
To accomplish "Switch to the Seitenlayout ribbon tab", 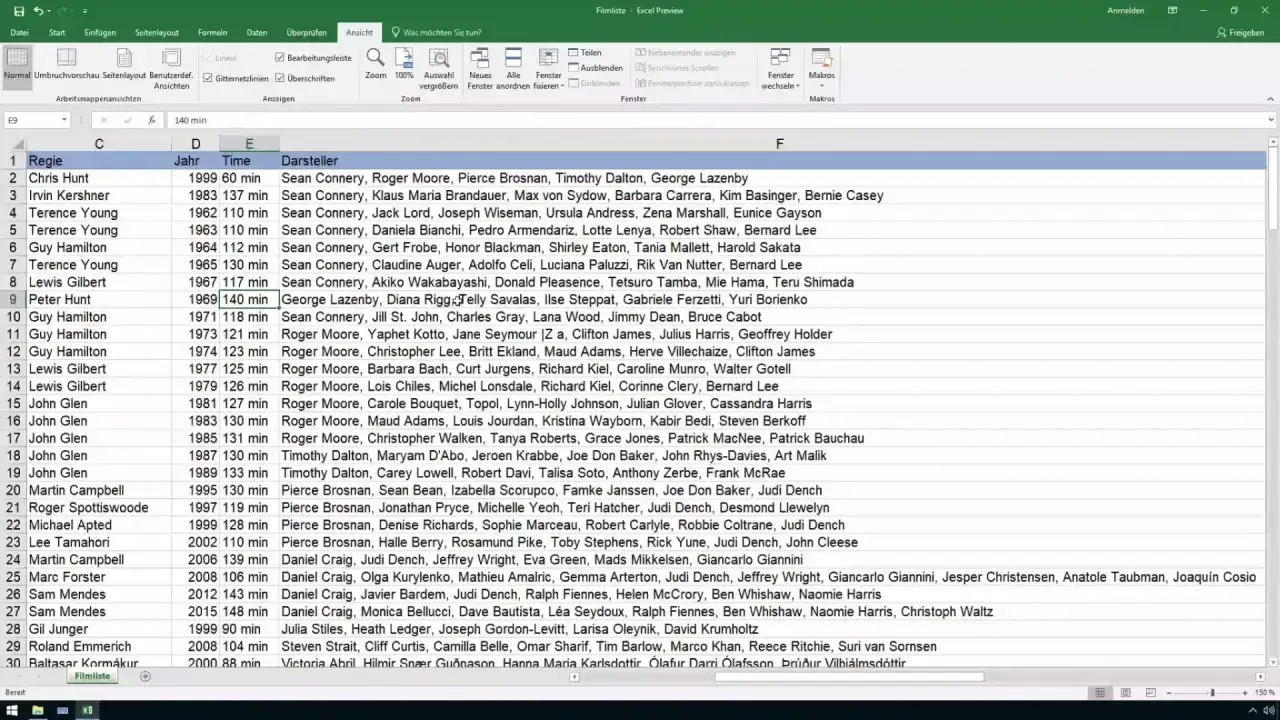I will point(159,32).
